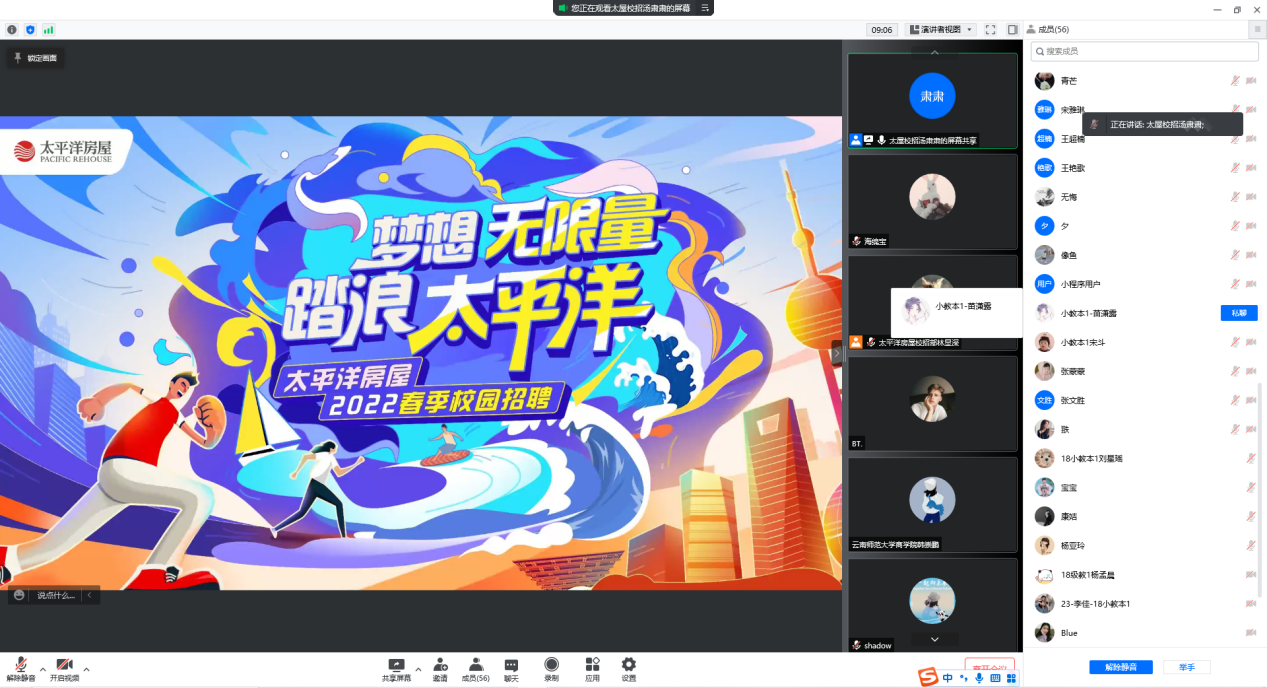Turn on camera with 开启视频
1267x688 pixels.
tap(64, 668)
